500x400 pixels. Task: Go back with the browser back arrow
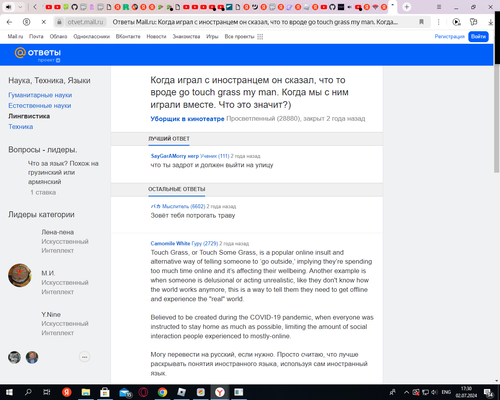point(9,22)
